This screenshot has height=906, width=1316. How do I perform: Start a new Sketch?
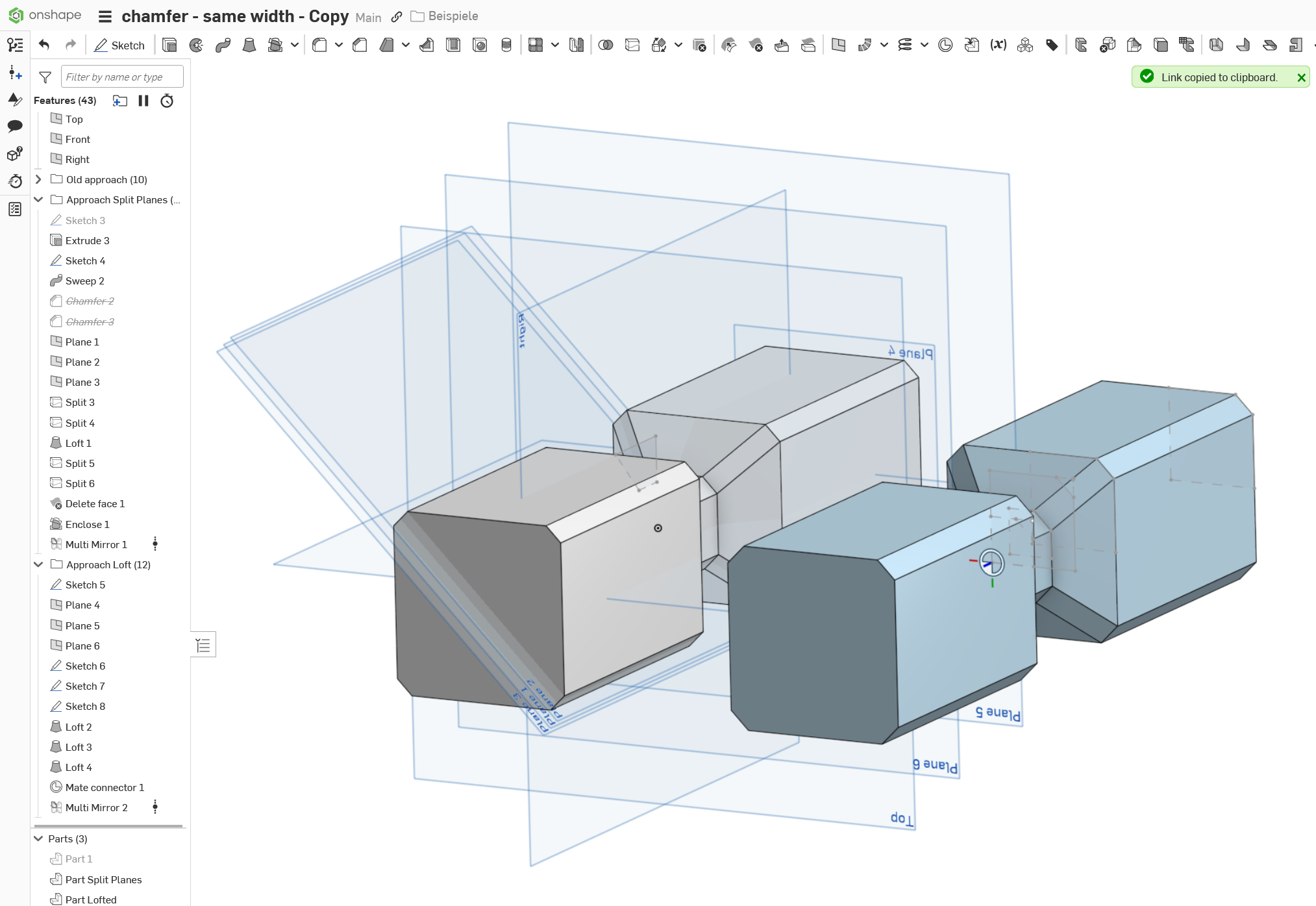pyautogui.click(x=119, y=45)
